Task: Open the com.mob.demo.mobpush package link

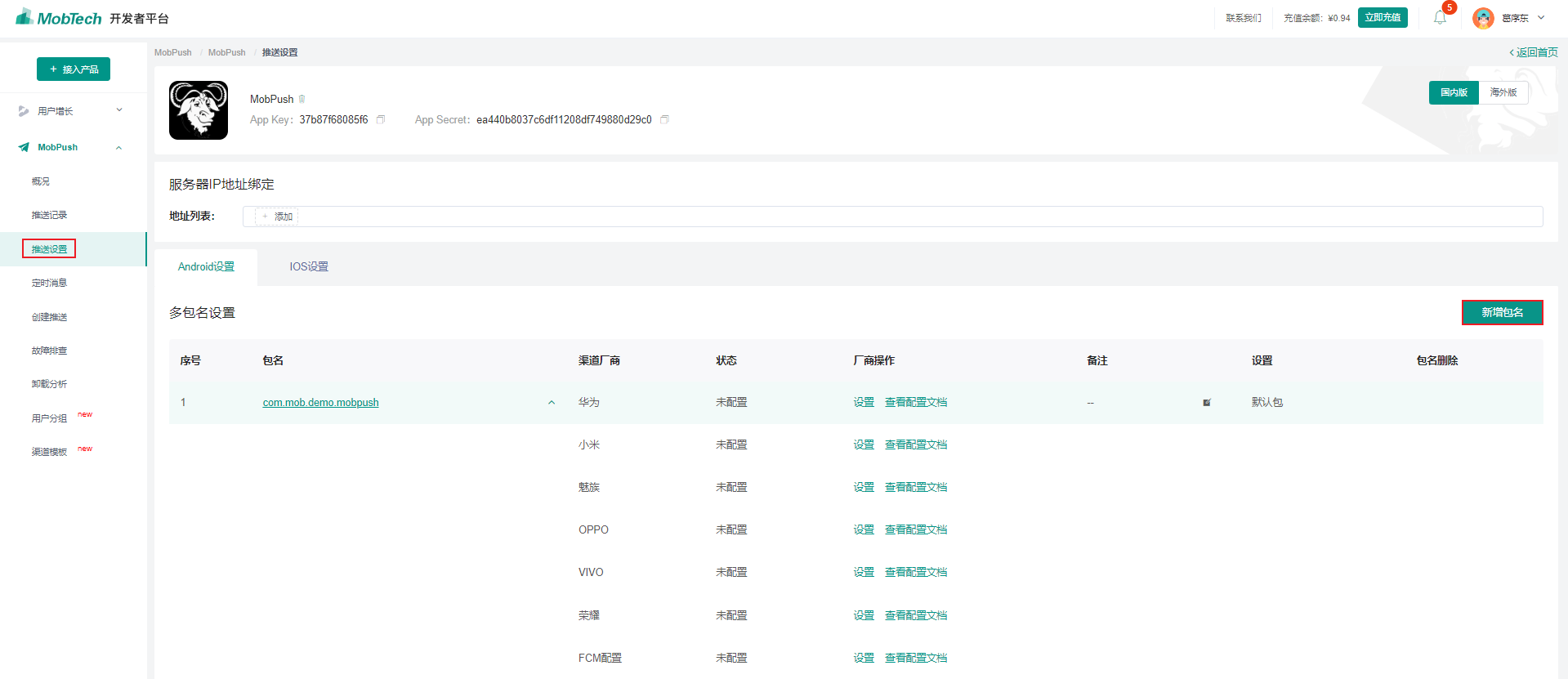Action: (x=320, y=403)
